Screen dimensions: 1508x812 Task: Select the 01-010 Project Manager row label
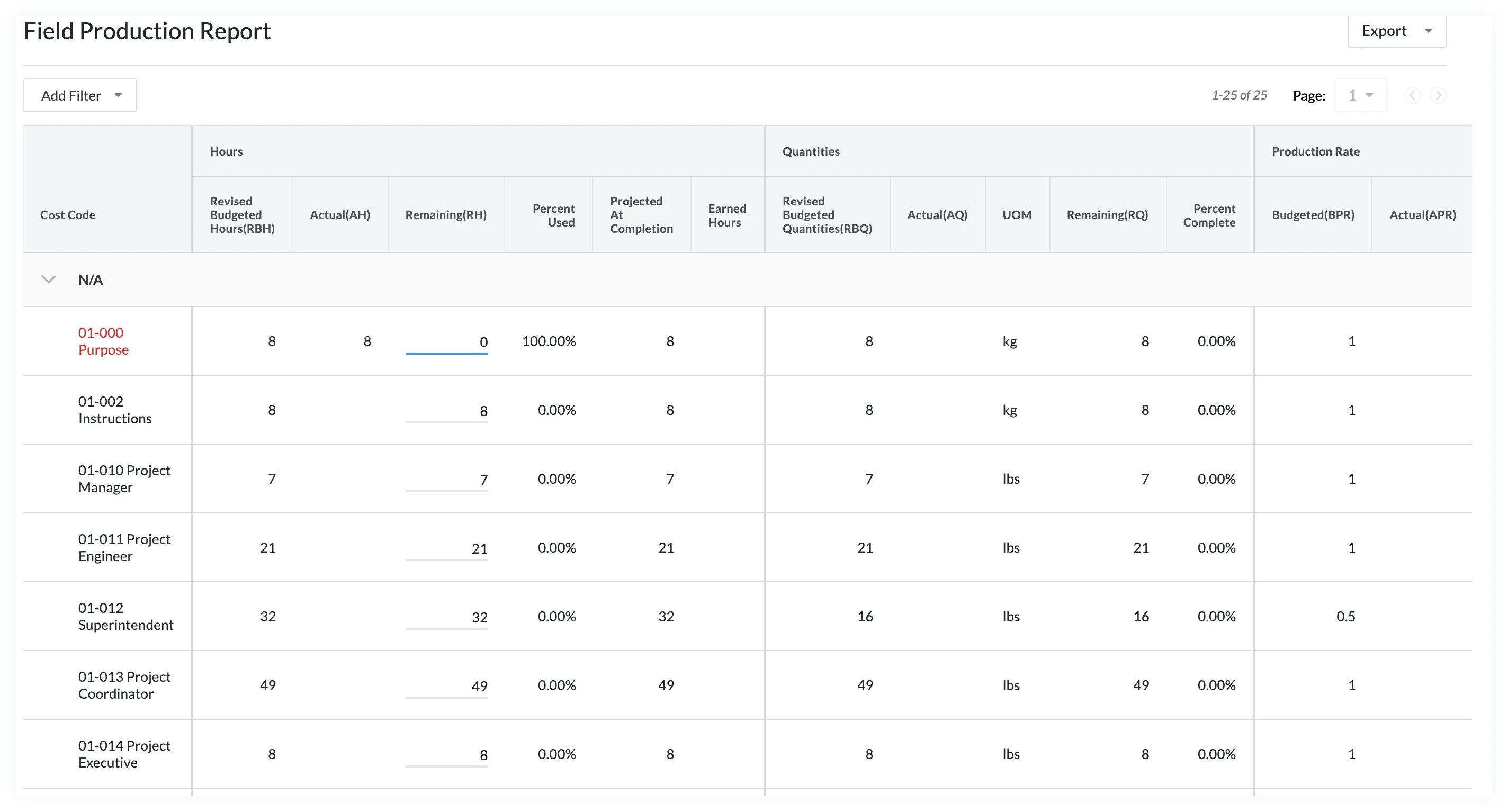coord(124,479)
